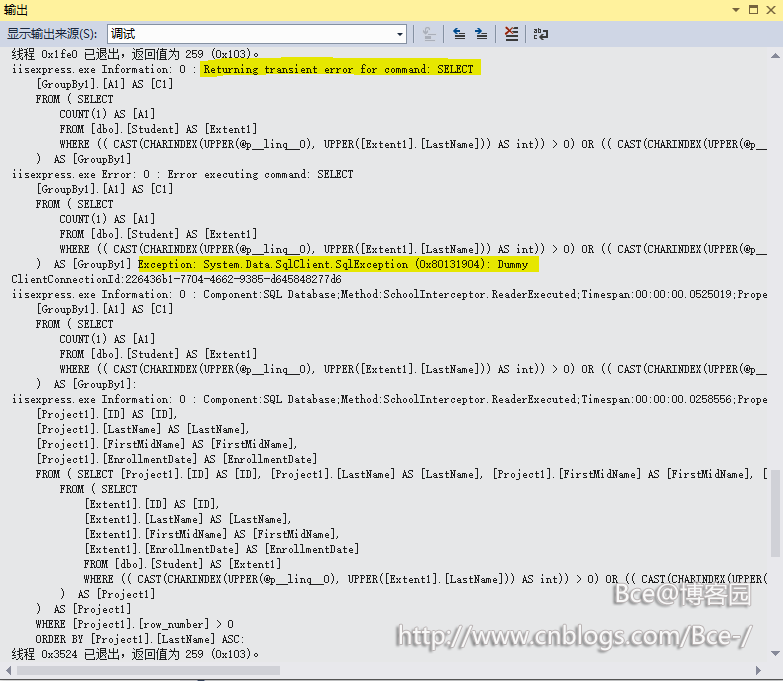783x681 pixels.
Task: Click highlighted 'Exception: System.Data.SqlClient.SqlException' text
Action: pyautogui.click(x=333, y=264)
